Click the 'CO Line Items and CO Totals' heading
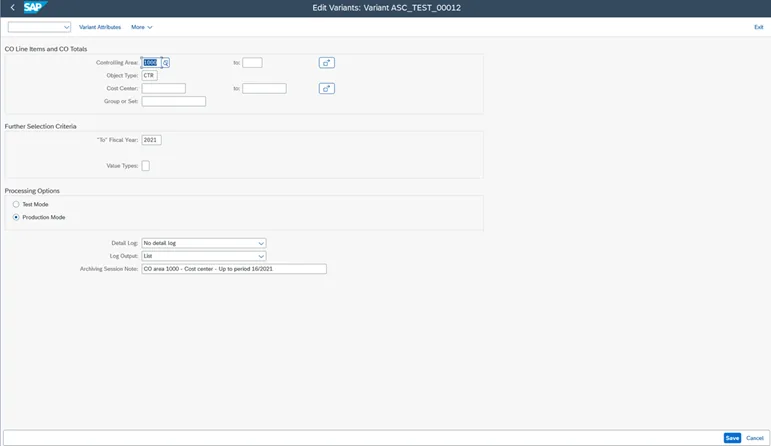This screenshot has height=446, width=771. pos(46,49)
